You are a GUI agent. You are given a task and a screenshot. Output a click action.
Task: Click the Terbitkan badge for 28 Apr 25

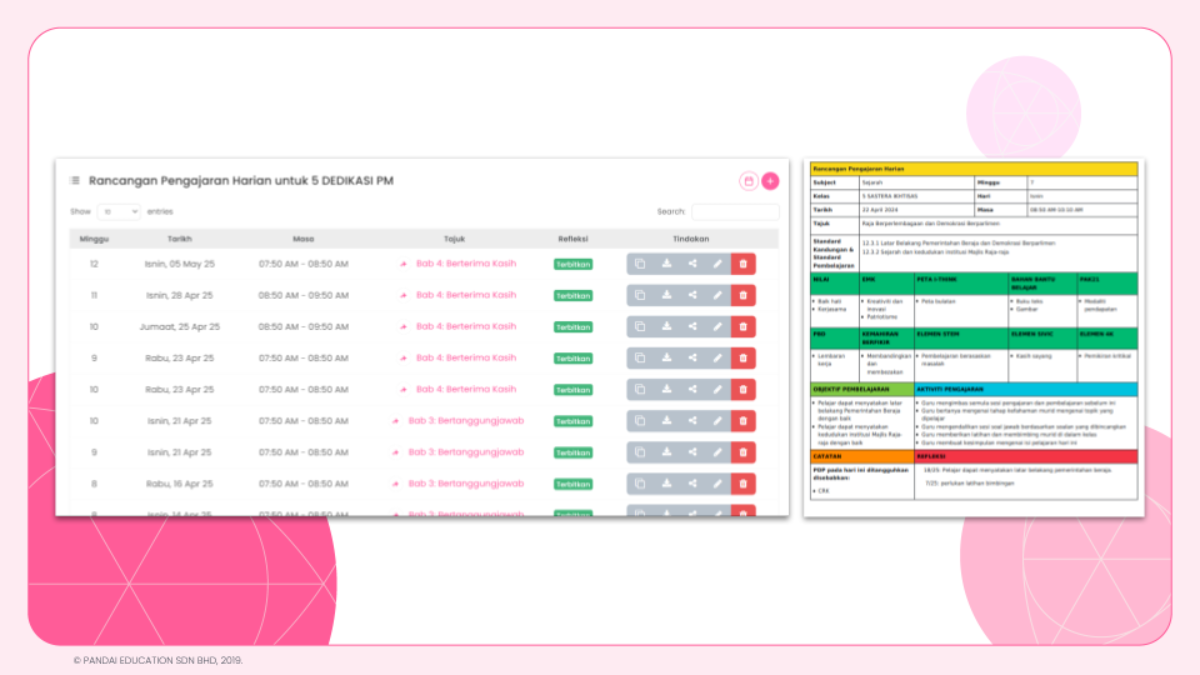pos(573,296)
